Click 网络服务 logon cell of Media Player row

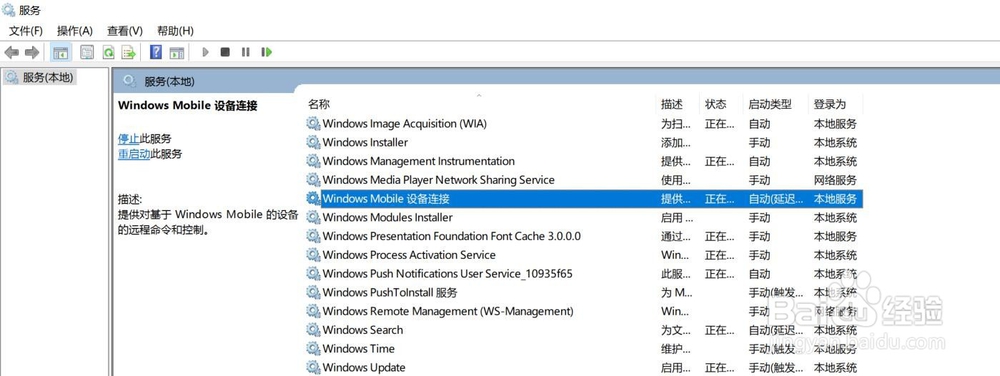(x=835, y=180)
